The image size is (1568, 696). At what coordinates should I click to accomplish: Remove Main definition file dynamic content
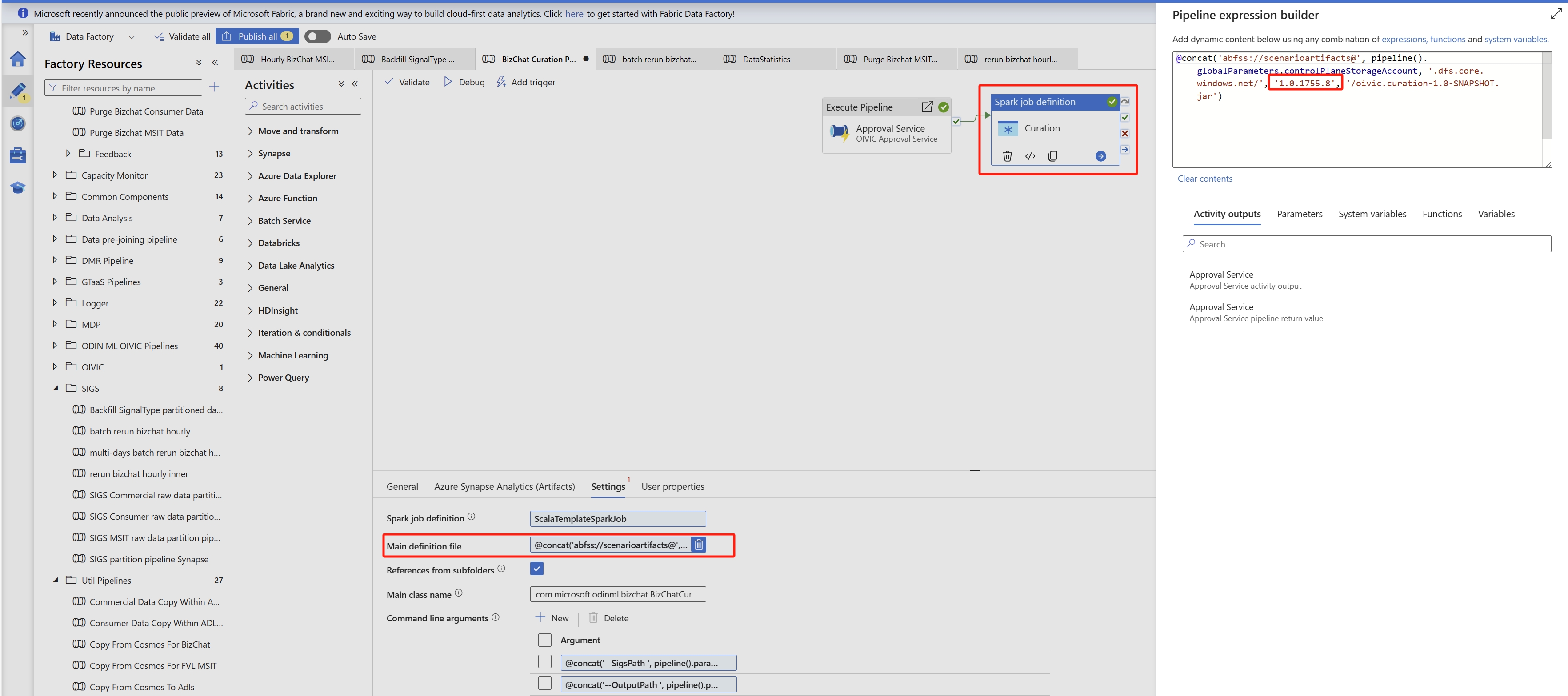tap(699, 545)
